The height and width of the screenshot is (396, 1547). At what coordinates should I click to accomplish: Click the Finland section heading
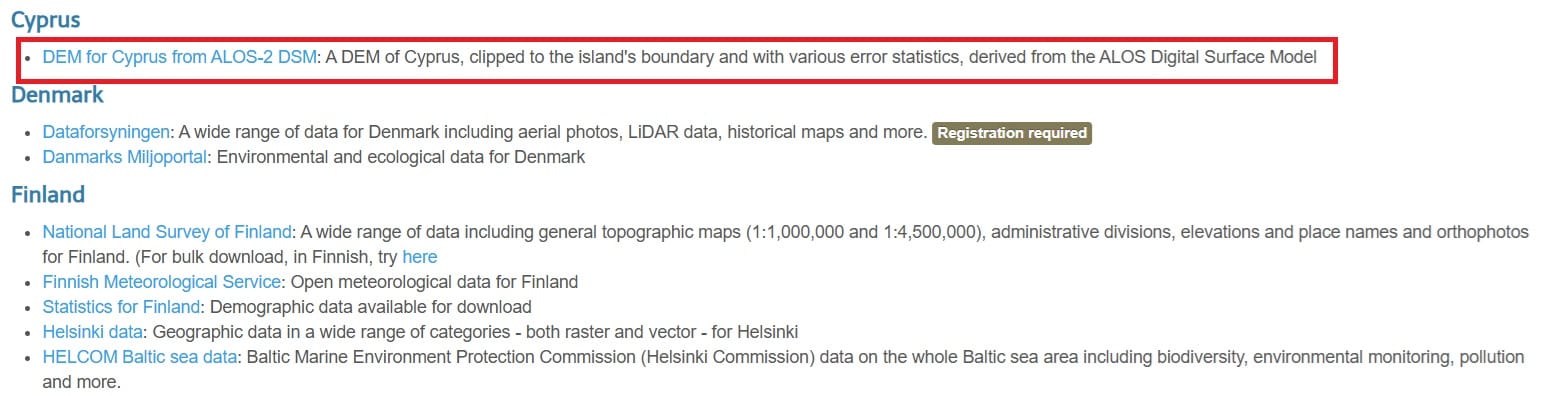pos(48,194)
